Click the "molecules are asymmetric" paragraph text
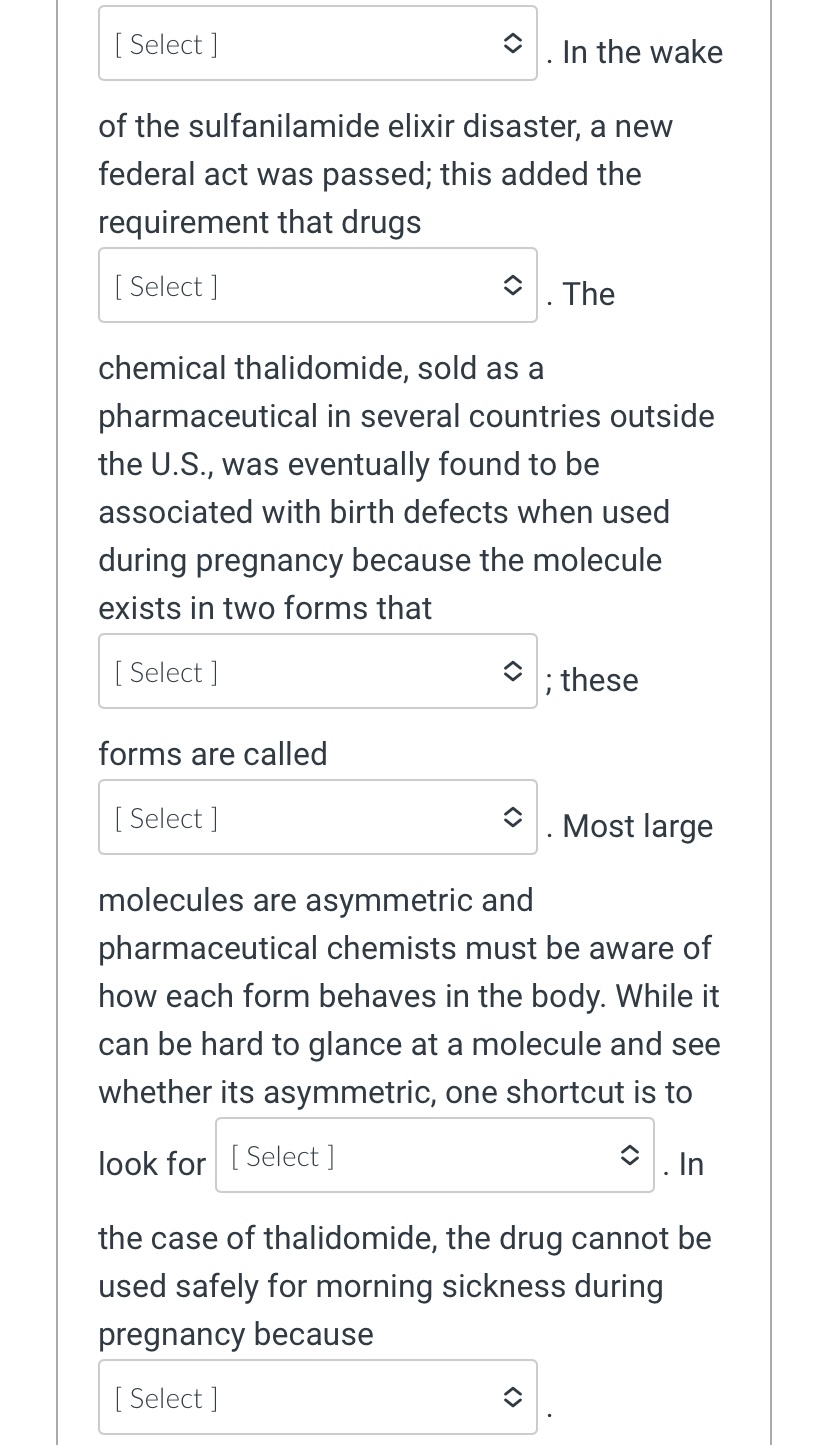The image size is (828, 1445). point(315,900)
